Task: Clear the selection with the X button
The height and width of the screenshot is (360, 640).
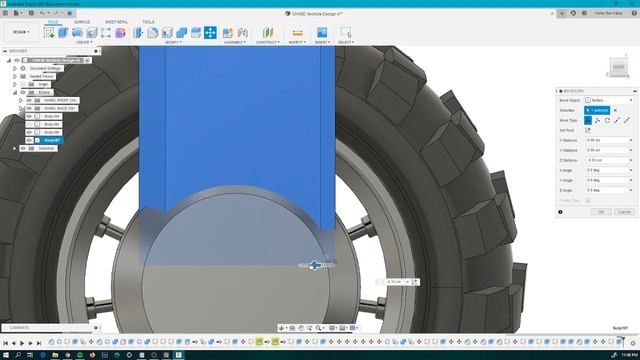Action: (616, 110)
